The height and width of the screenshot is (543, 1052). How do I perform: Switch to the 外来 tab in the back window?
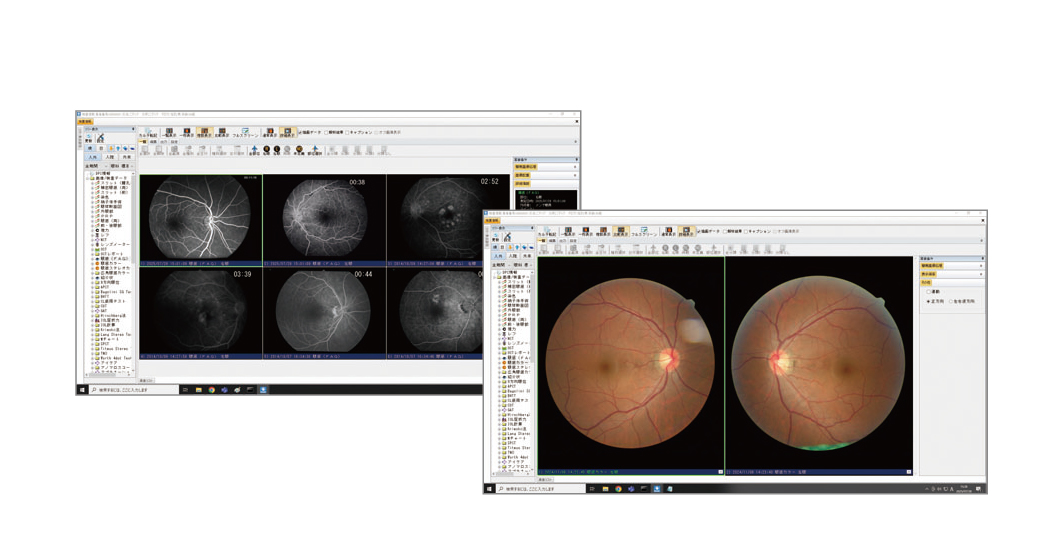point(126,157)
